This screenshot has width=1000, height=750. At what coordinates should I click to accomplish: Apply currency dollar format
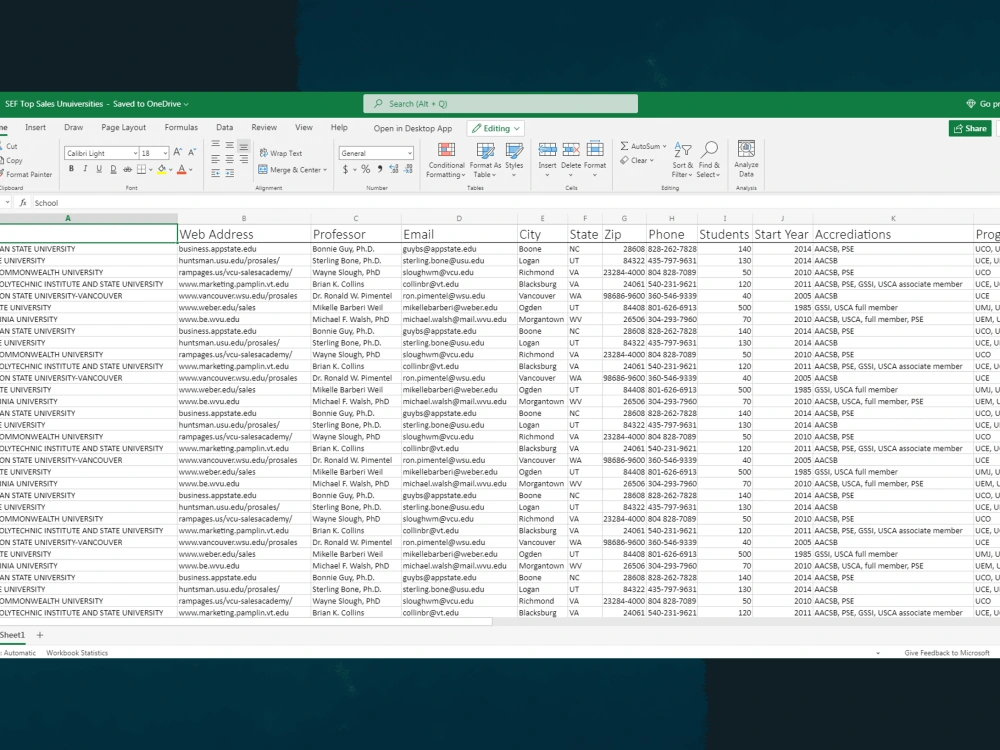(346, 170)
